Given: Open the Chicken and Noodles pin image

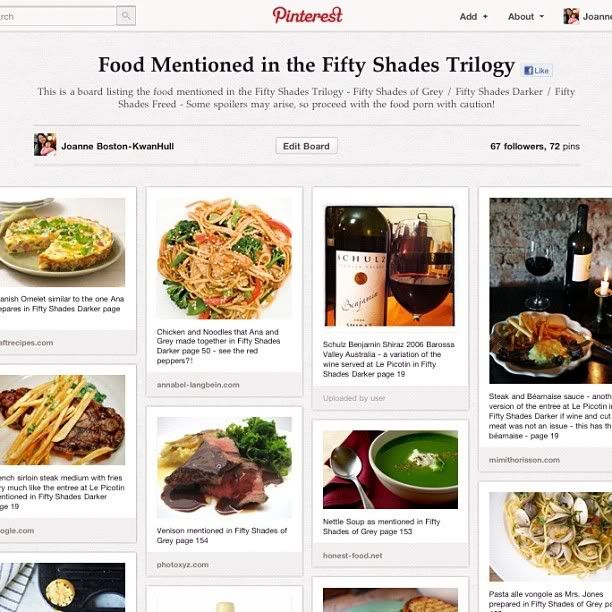Looking at the screenshot, I should click(224, 258).
